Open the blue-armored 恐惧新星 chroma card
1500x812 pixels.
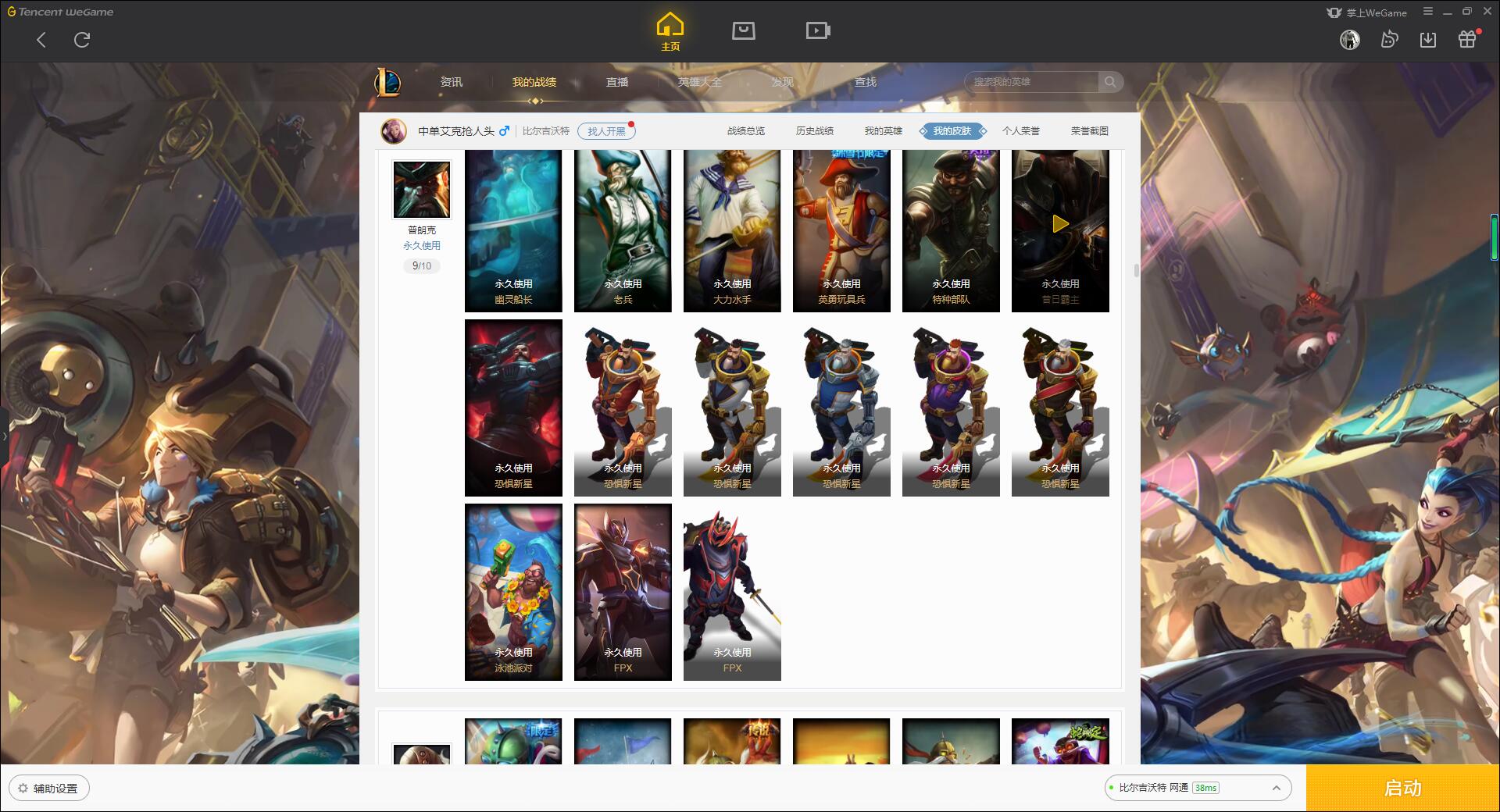pyautogui.click(x=841, y=408)
